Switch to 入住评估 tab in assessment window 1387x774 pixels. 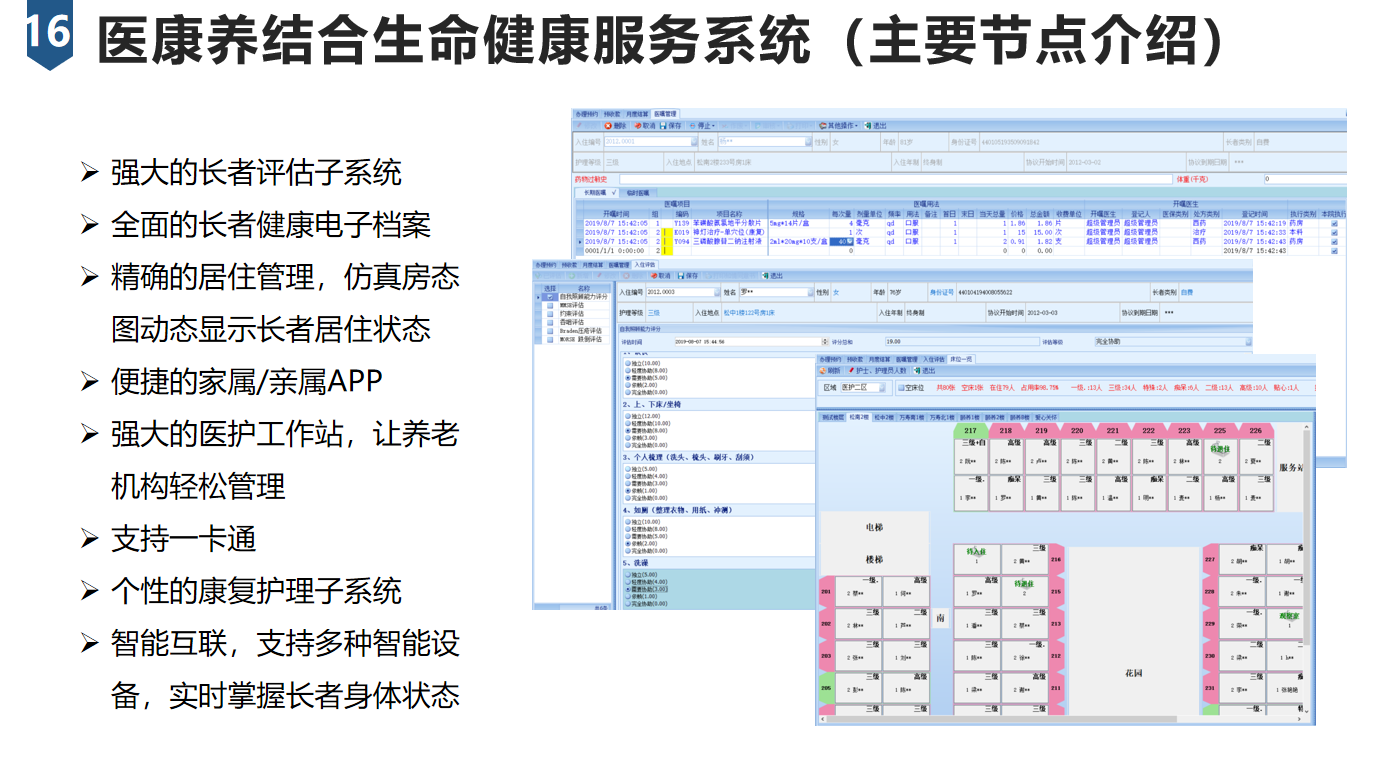[x=645, y=265]
